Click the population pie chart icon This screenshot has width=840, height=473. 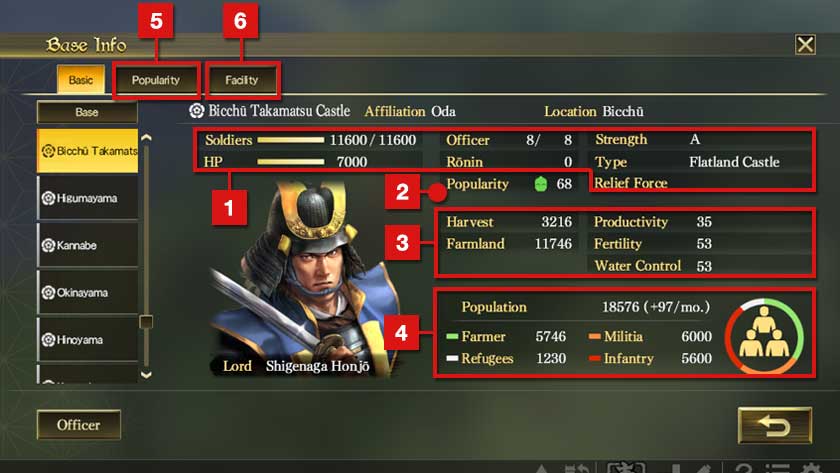[764, 336]
